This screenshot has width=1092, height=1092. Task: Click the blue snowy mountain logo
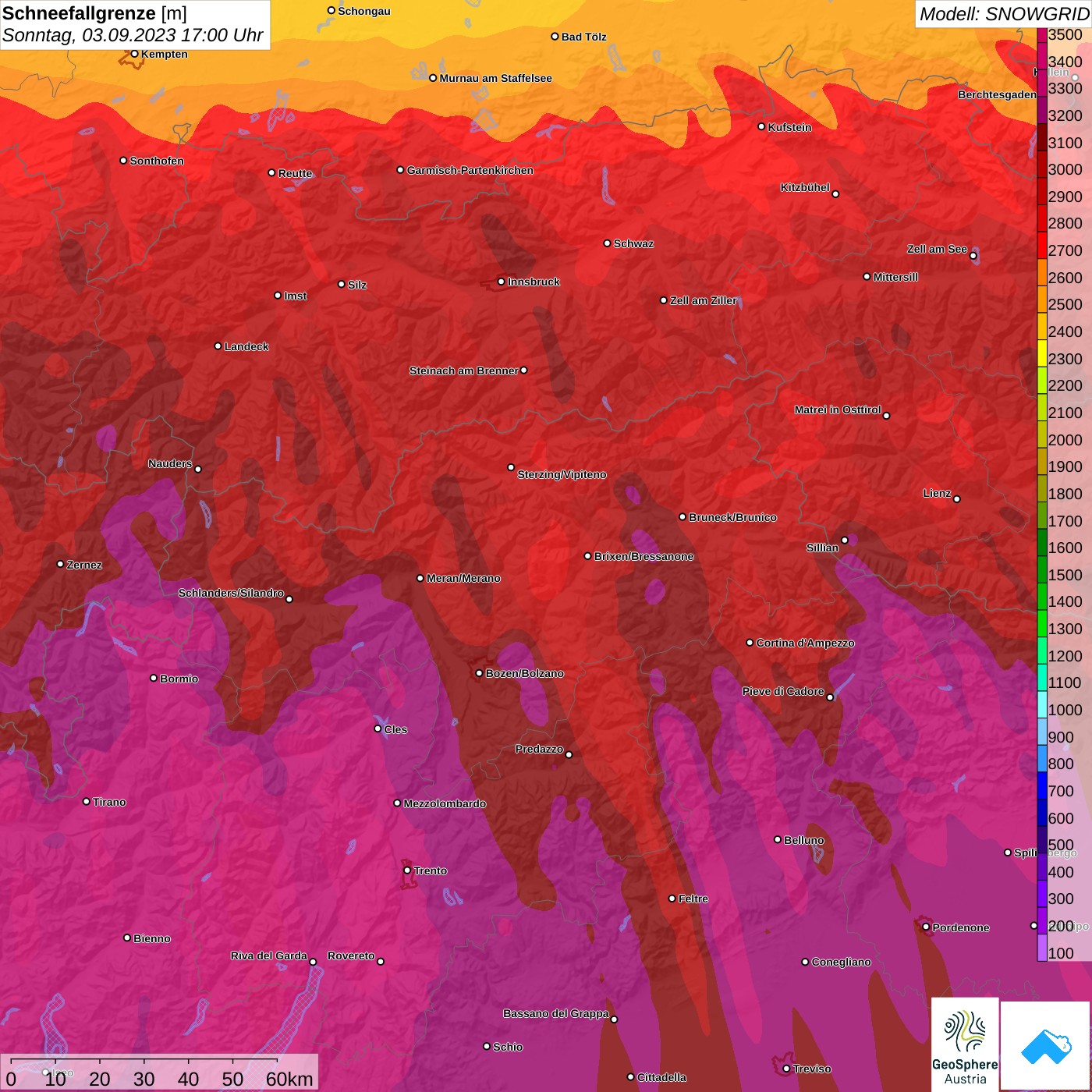click(1045, 1045)
